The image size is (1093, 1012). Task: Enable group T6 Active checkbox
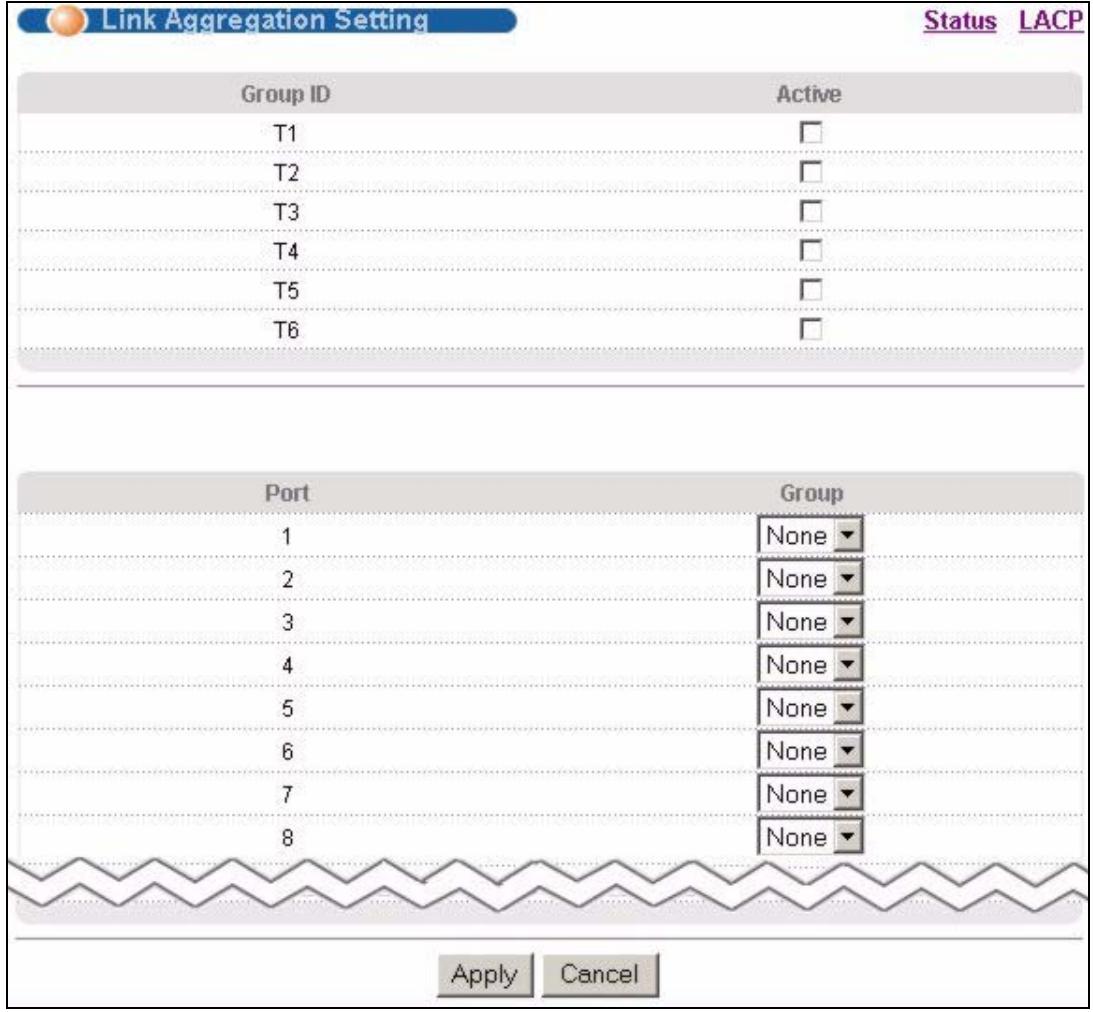pos(811,329)
